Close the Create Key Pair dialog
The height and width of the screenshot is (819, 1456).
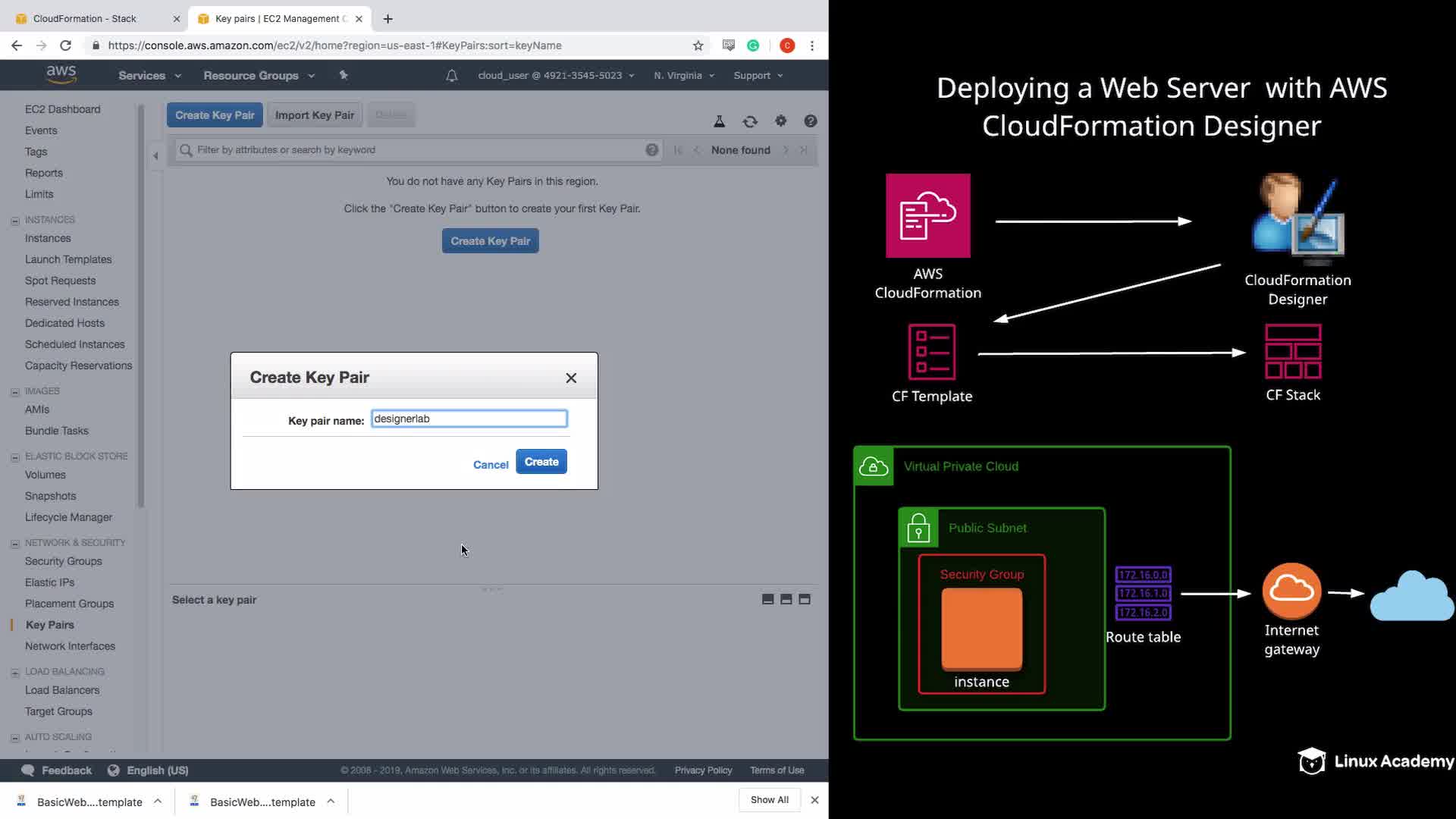click(x=571, y=378)
